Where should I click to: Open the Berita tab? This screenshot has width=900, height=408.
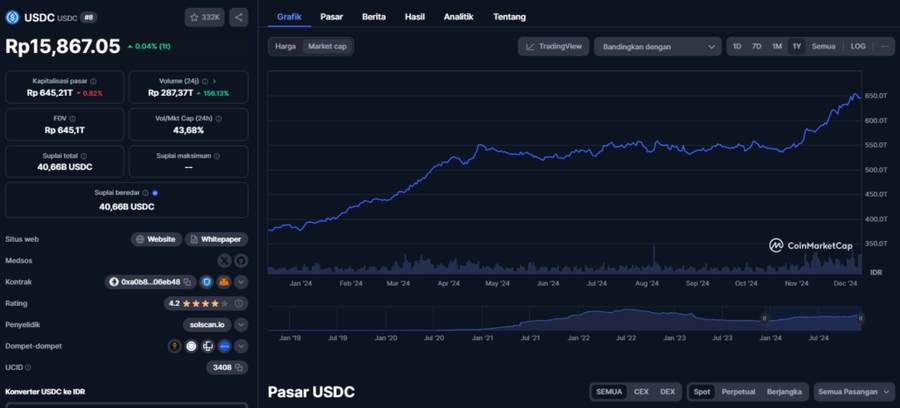[374, 17]
